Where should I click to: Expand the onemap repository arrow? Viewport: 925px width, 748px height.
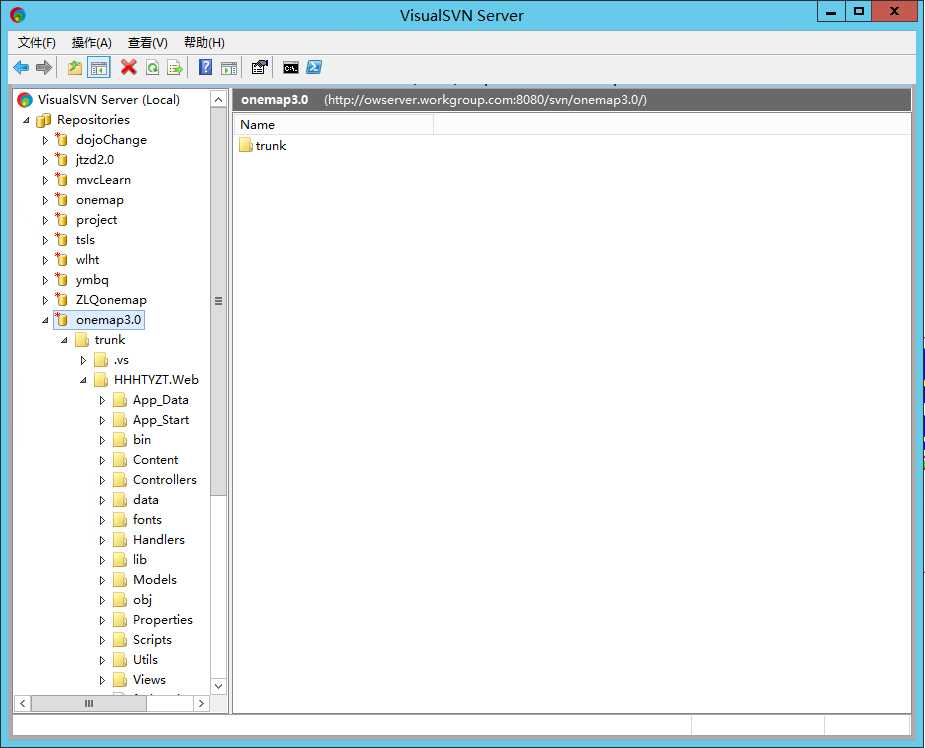tap(45, 201)
